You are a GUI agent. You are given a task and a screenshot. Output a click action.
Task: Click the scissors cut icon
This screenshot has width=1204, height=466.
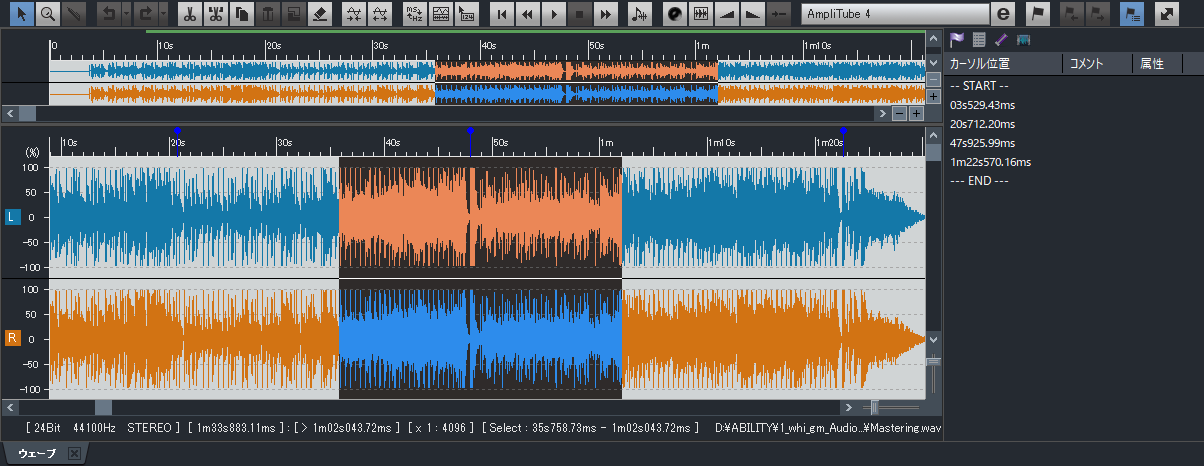[x=190, y=14]
